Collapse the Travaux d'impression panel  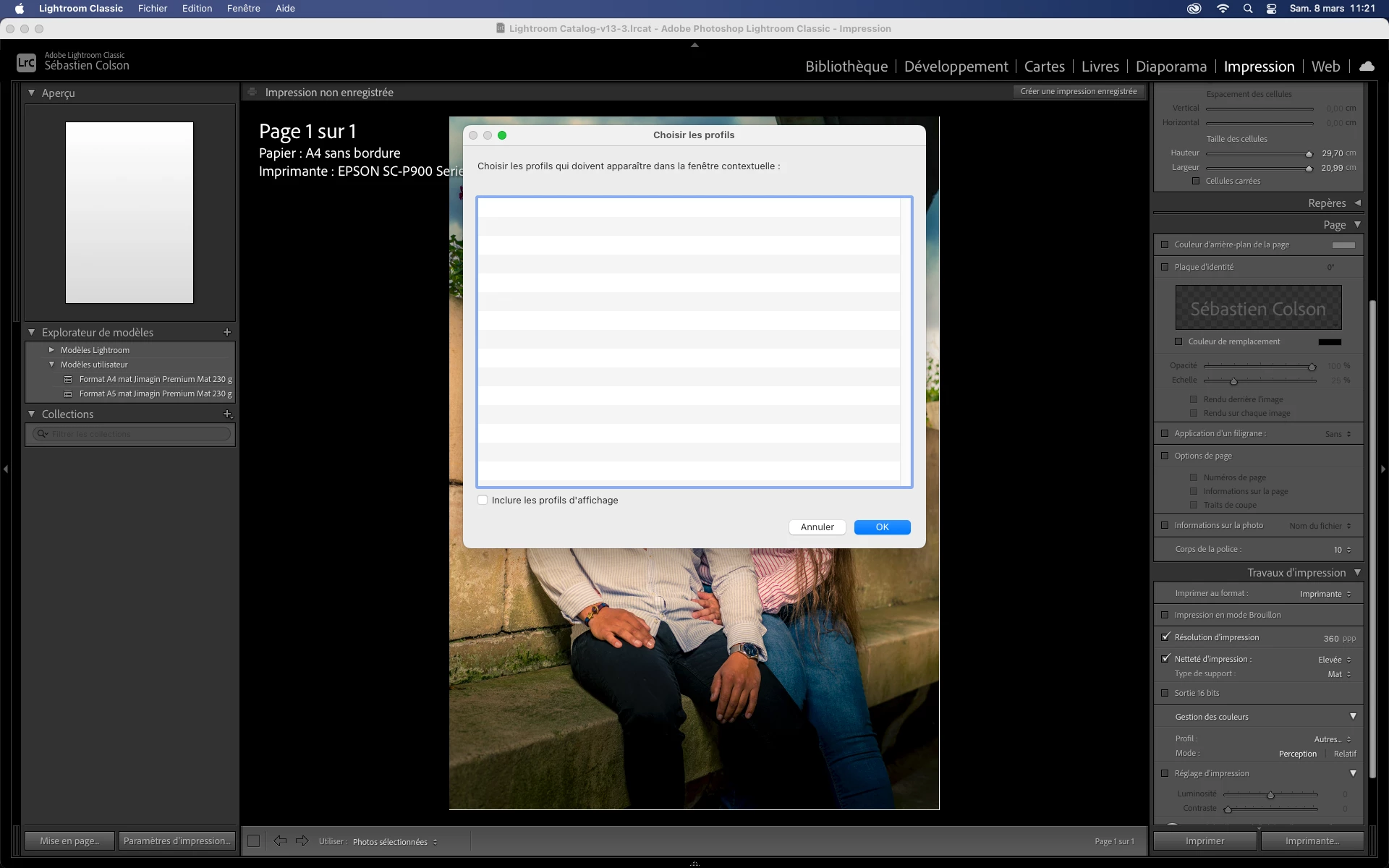click(x=1357, y=572)
